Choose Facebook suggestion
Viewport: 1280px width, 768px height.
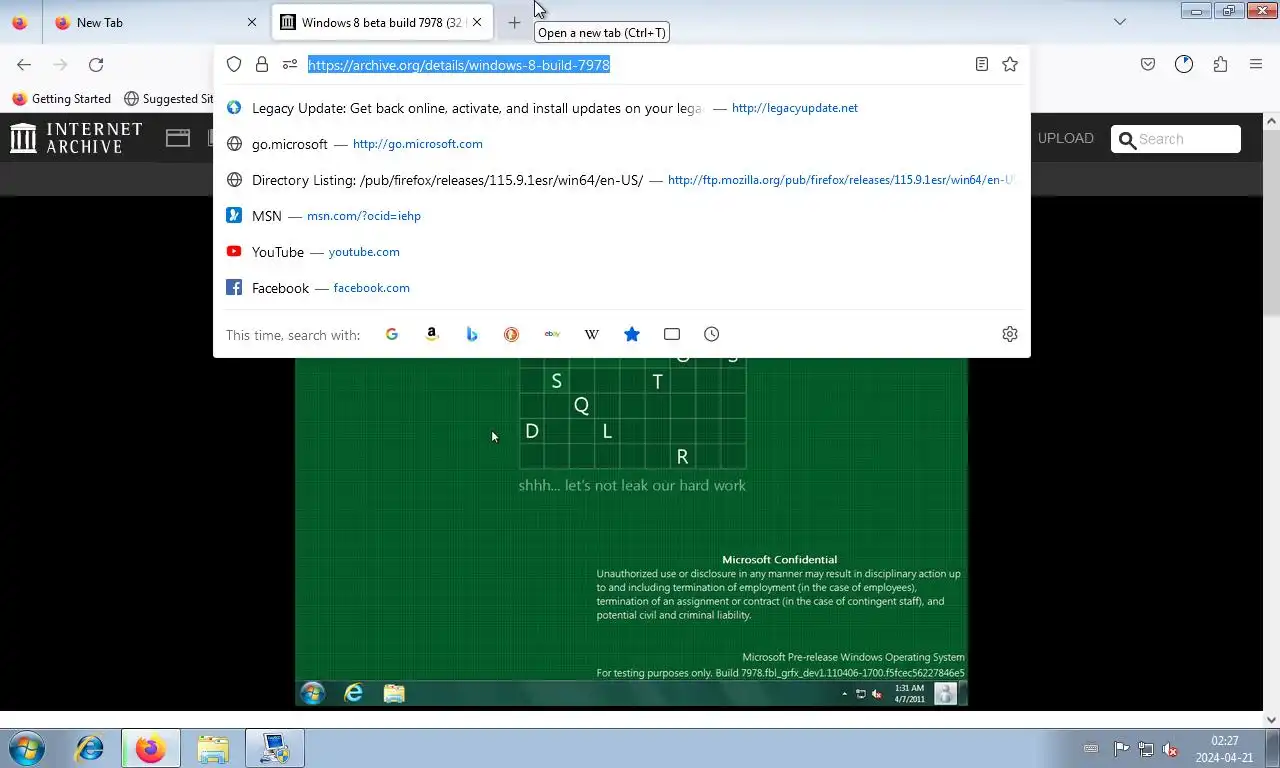tap(622, 288)
